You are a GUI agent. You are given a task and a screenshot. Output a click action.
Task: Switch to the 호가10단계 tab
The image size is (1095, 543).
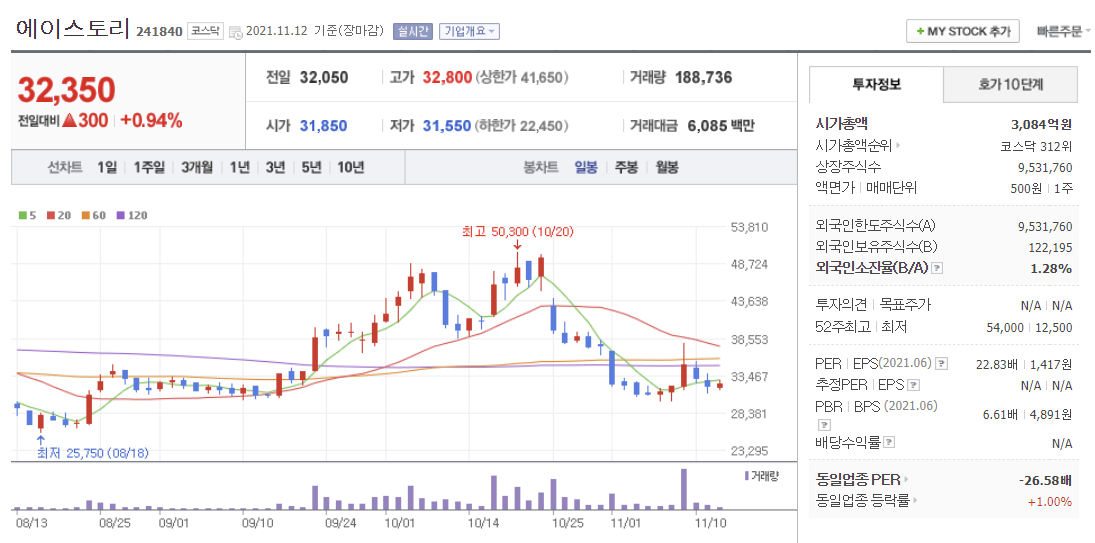point(1011,85)
